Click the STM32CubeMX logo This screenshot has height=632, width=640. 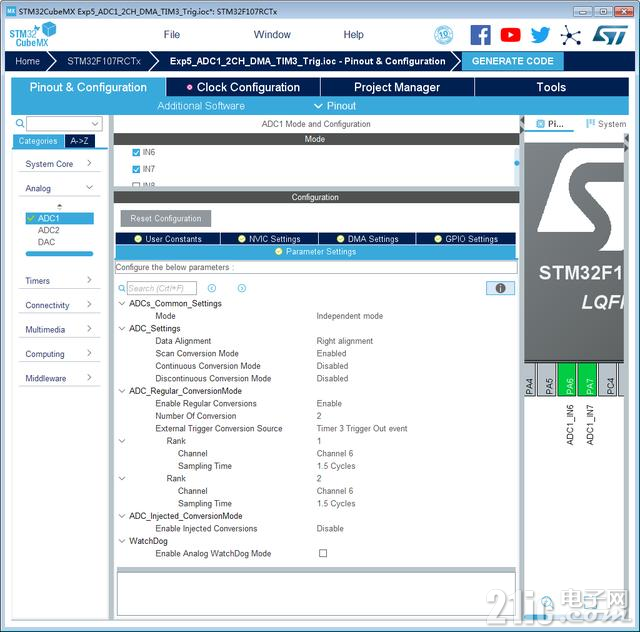pos(33,35)
